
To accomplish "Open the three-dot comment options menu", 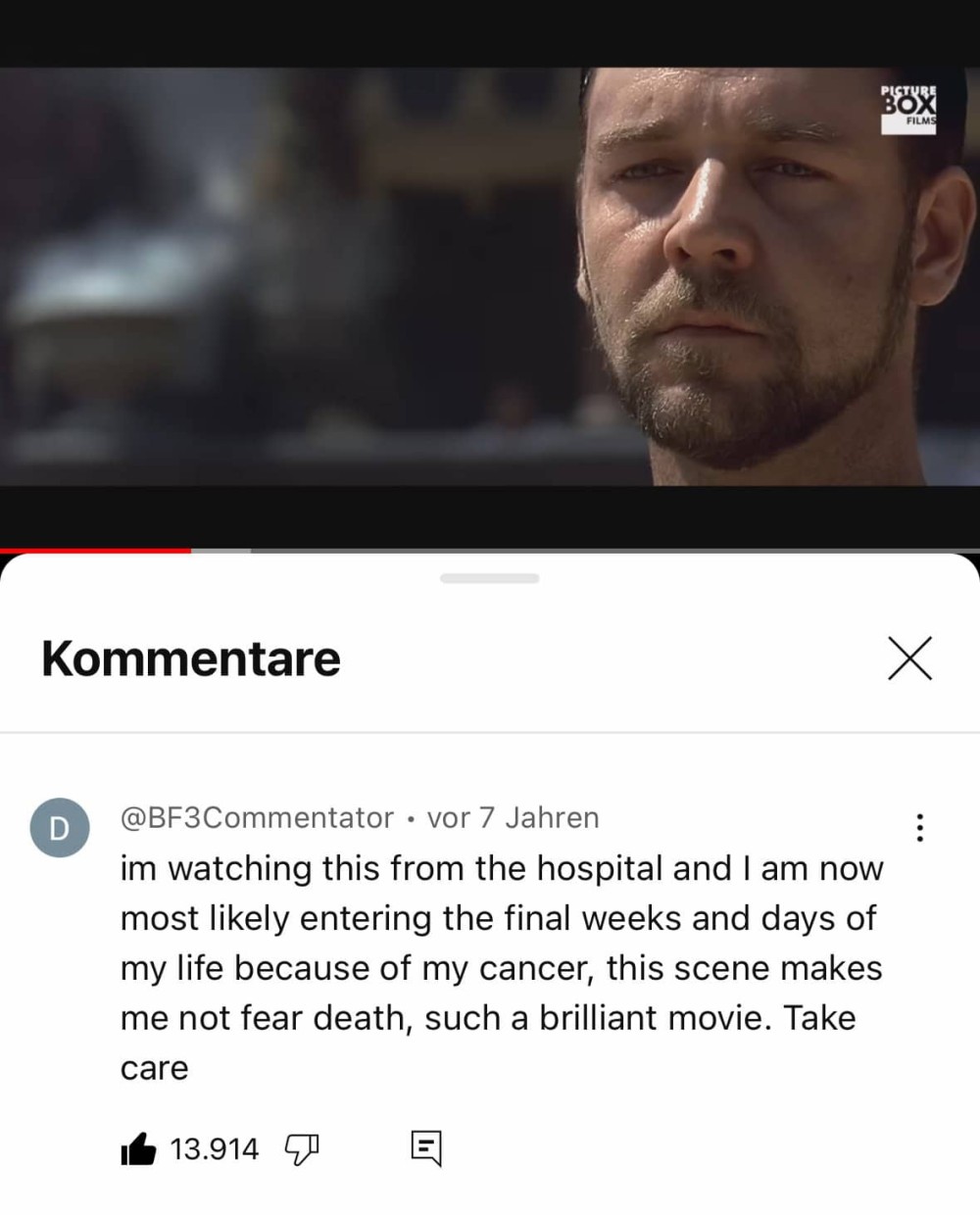I will pos(919,827).
